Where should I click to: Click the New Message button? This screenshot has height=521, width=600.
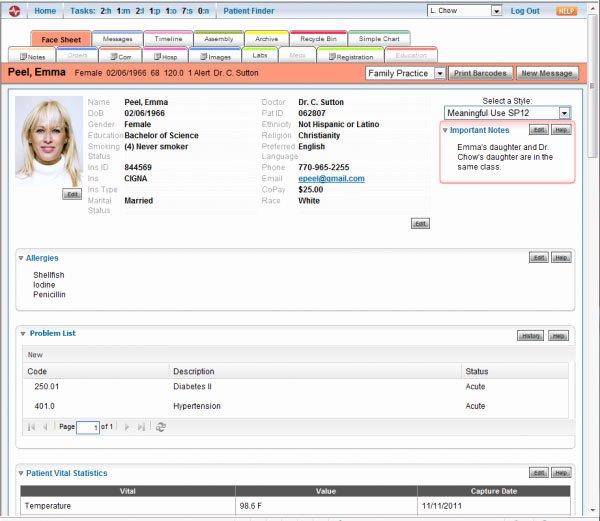coord(547,73)
